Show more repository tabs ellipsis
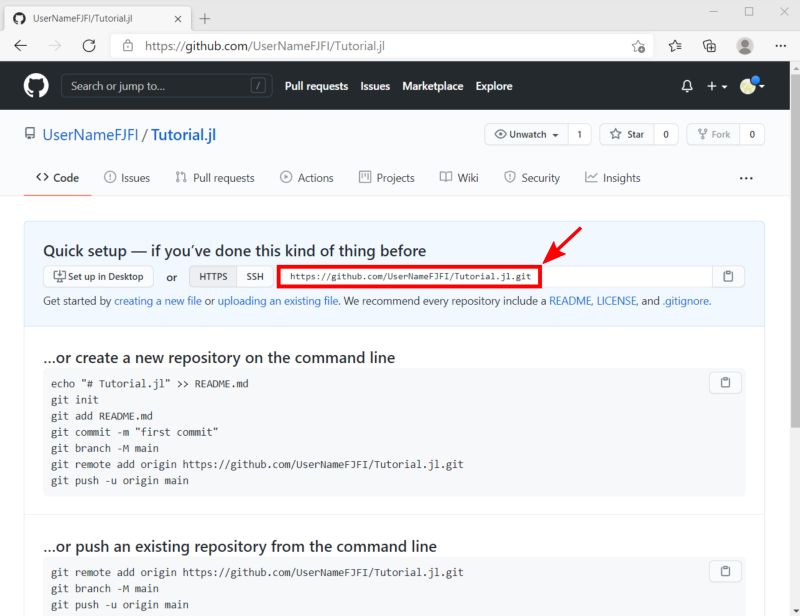This screenshot has width=800, height=616. 746,178
